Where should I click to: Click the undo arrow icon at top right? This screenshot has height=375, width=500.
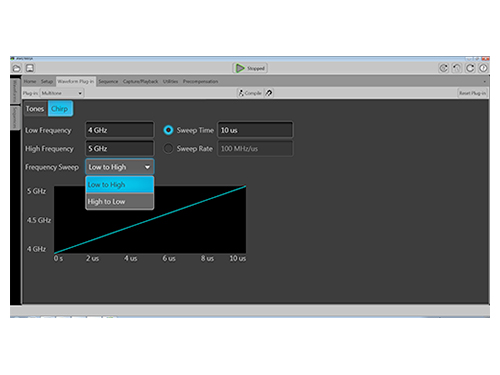(x=457, y=68)
